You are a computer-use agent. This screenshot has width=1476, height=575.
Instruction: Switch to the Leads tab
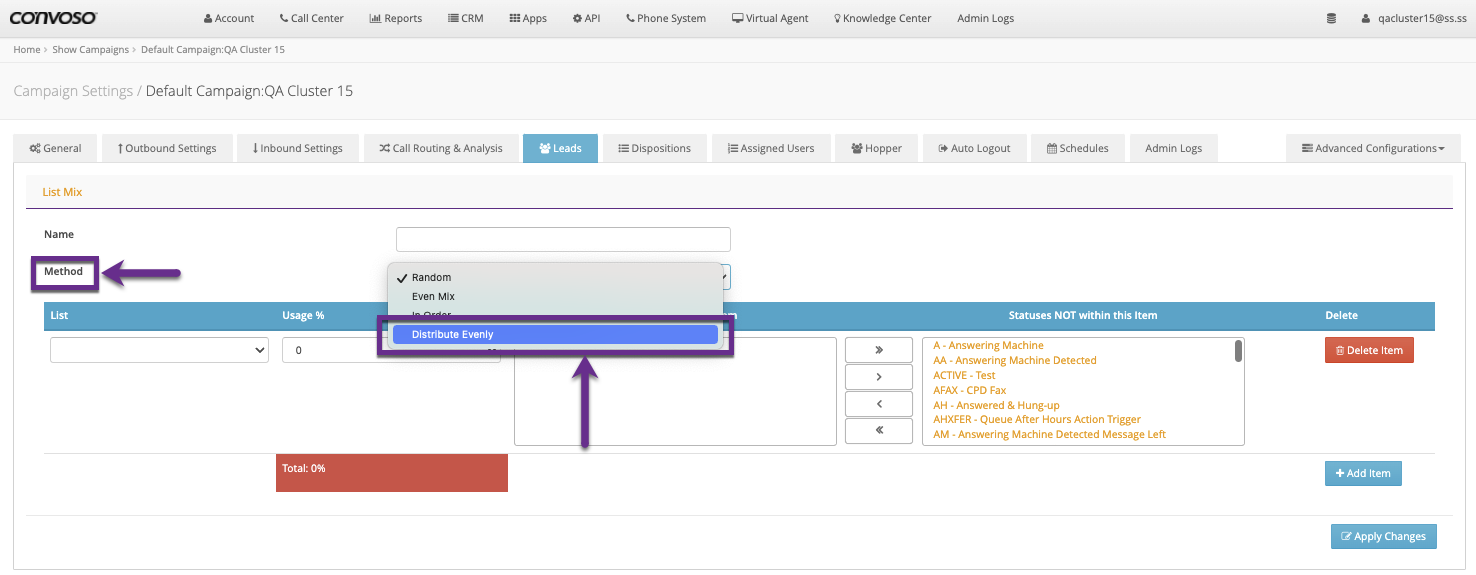(560, 148)
